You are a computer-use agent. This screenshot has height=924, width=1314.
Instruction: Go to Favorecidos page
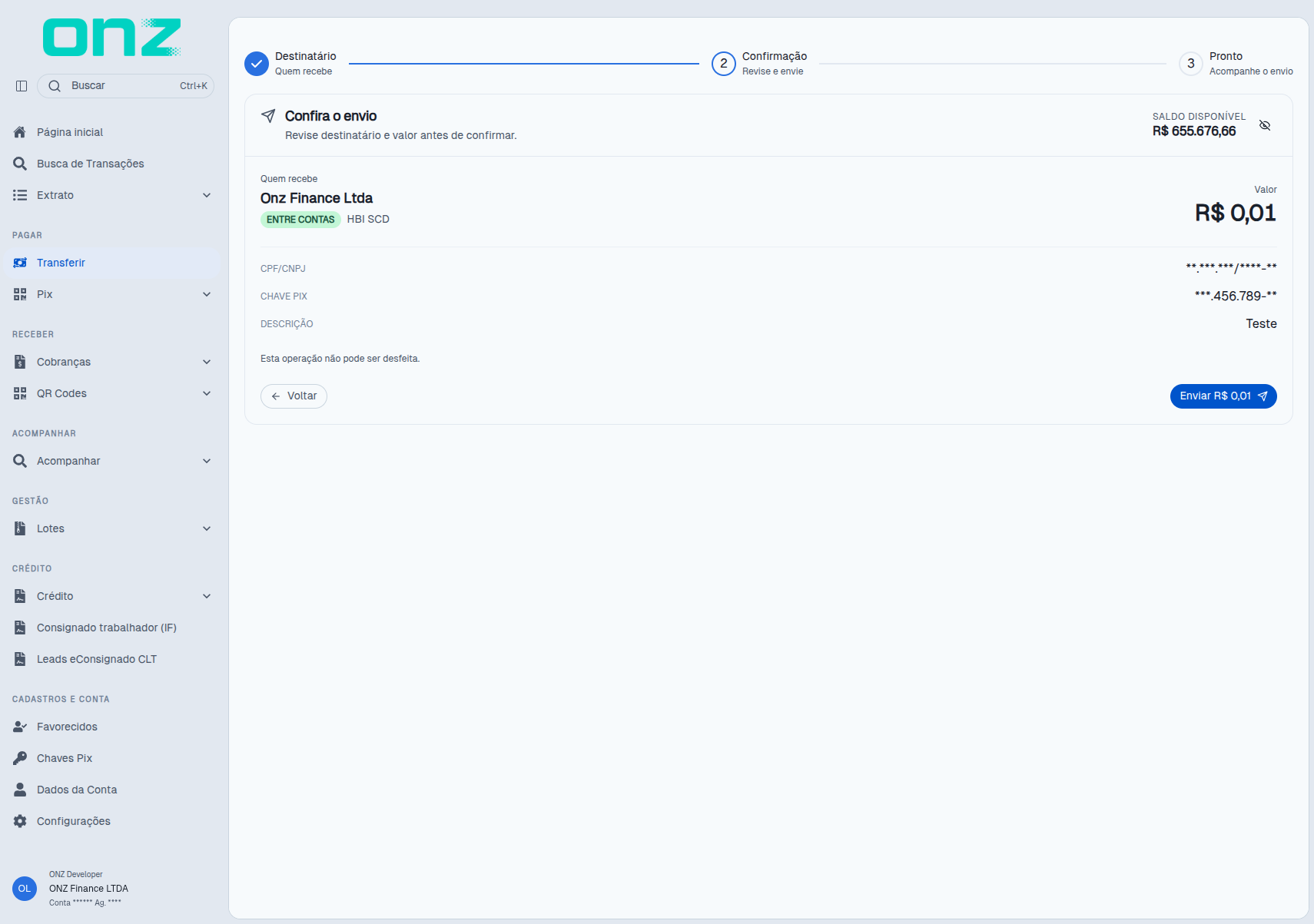(112, 727)
